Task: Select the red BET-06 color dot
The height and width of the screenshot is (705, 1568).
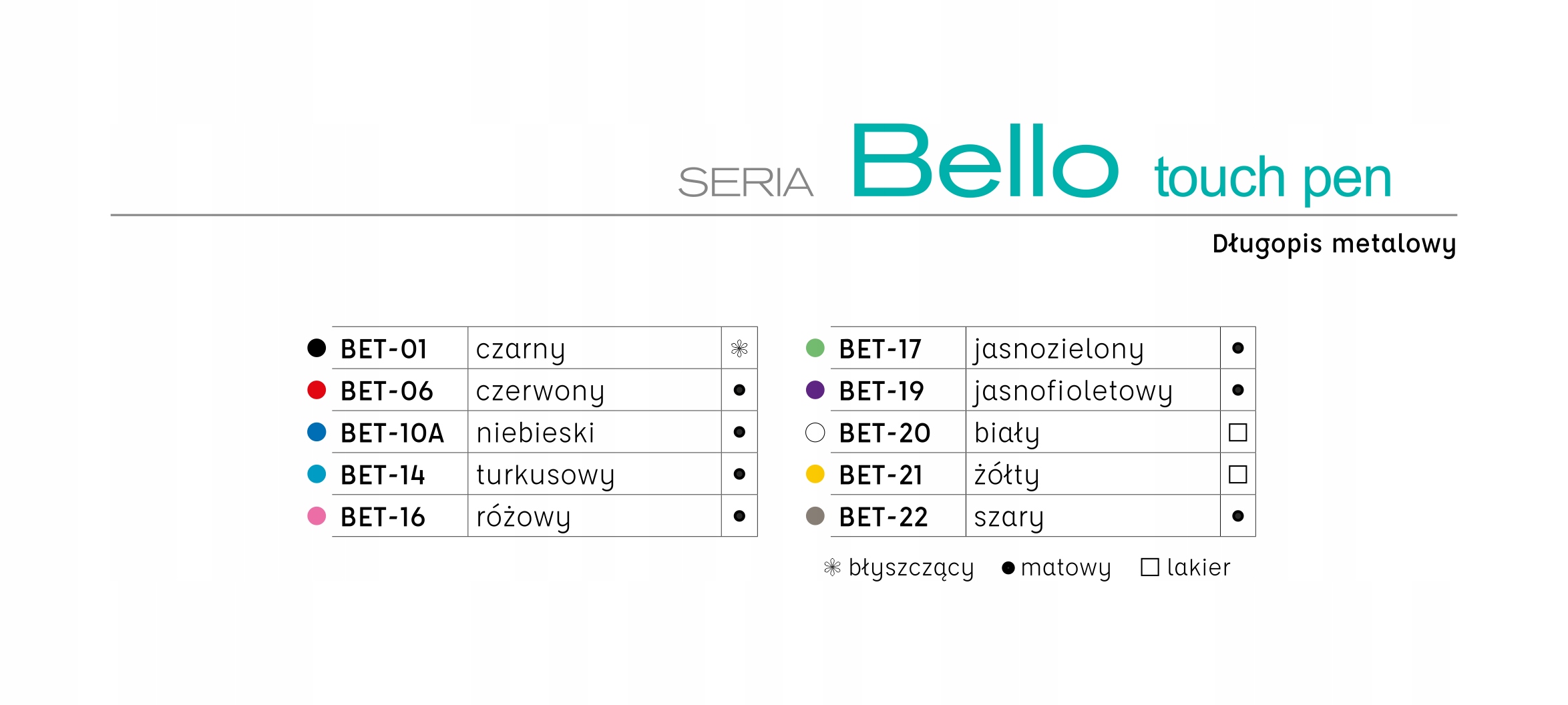Action: [317, 390]
